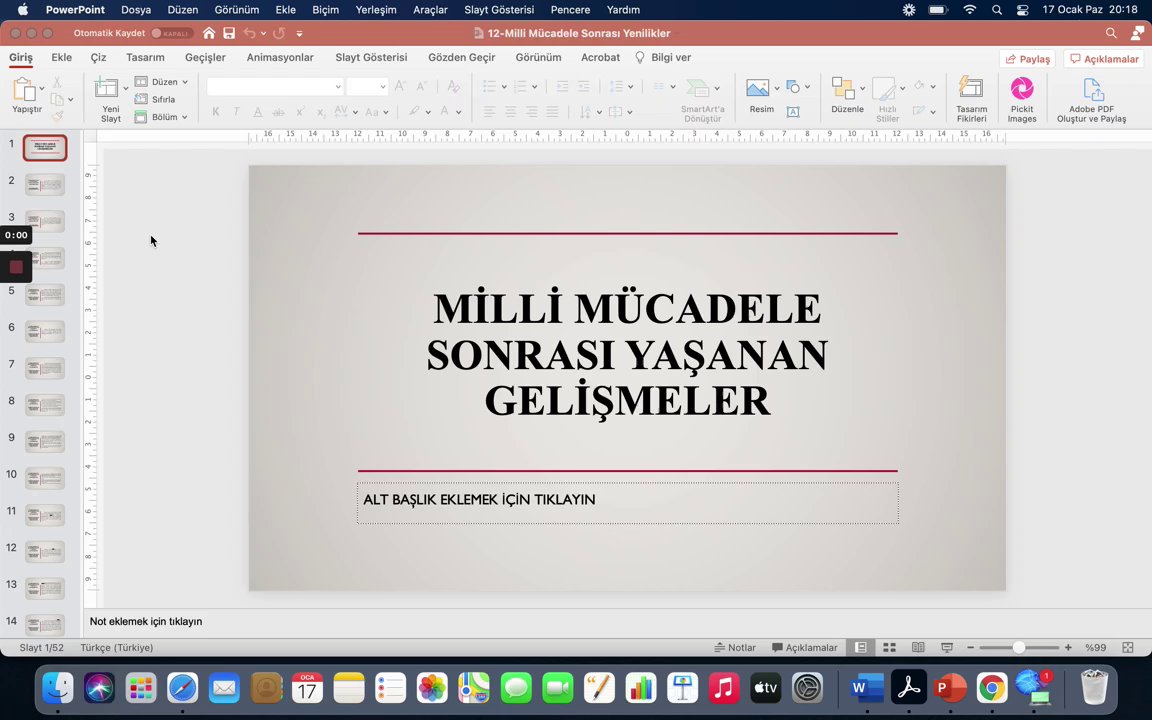
Task: Click the Adobe Acrobat Dock icon
Action: tap(909, 688)
